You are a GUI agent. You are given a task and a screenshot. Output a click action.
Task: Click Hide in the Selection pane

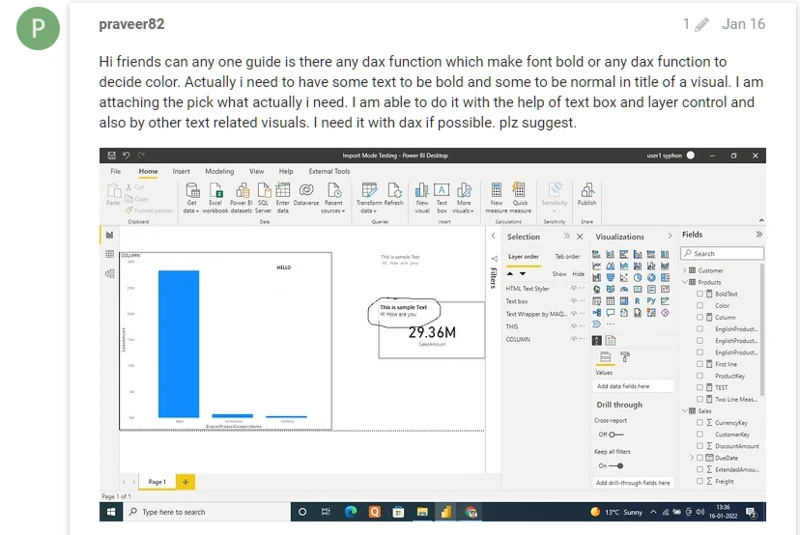[578, 274]
